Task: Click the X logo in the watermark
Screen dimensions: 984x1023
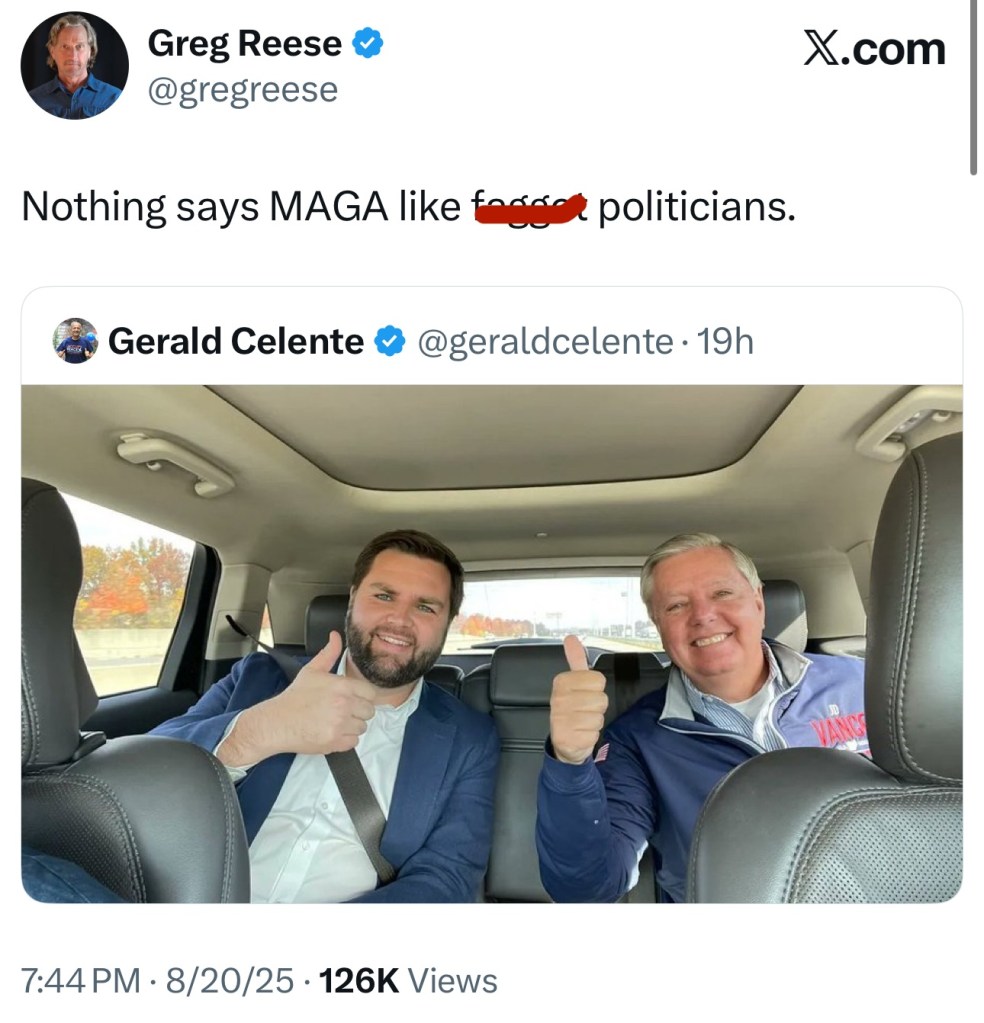Action: click(821, 48)
